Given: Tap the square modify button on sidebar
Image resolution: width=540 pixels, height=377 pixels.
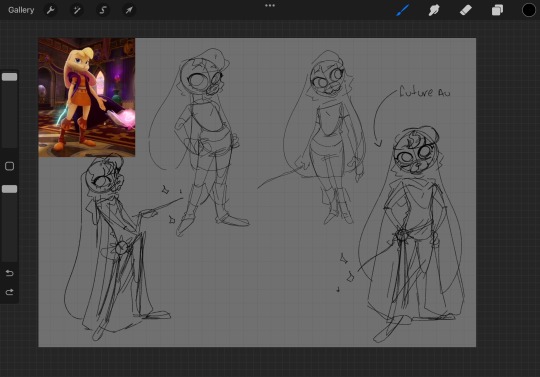Looking at the screenshot, I should point(9,166).
